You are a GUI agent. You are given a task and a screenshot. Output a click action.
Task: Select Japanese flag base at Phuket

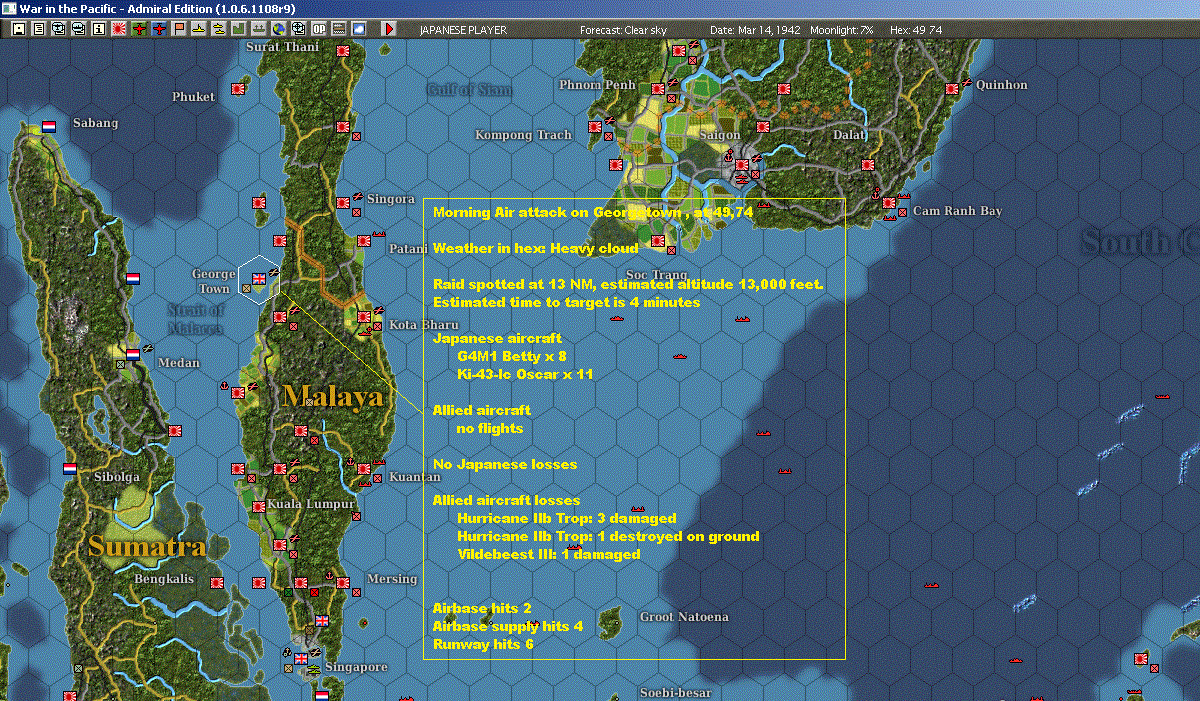(x=239, y=88)
